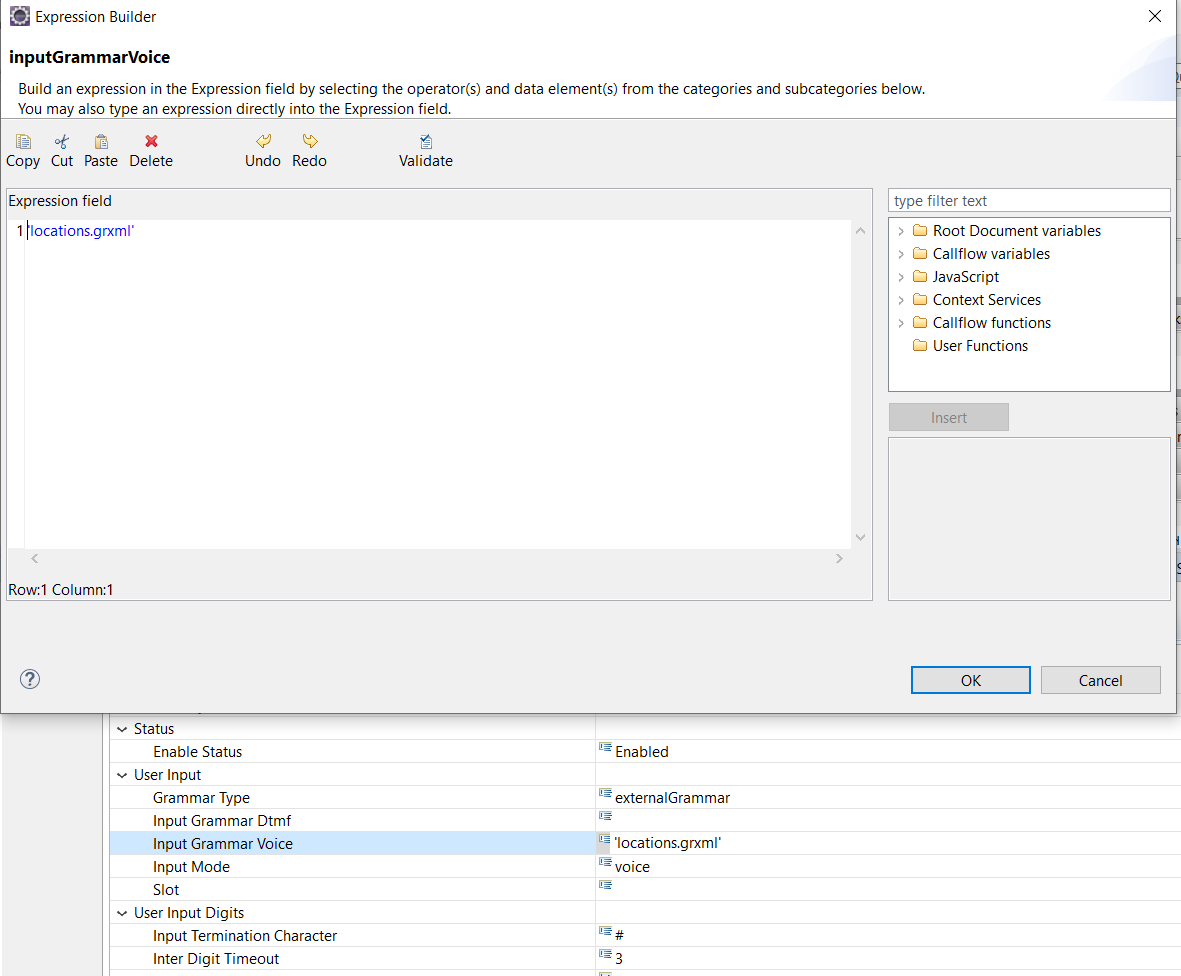Expand the JavaScript category
1181x976 pixels.
pyautogui.click(x=901, y=277)
